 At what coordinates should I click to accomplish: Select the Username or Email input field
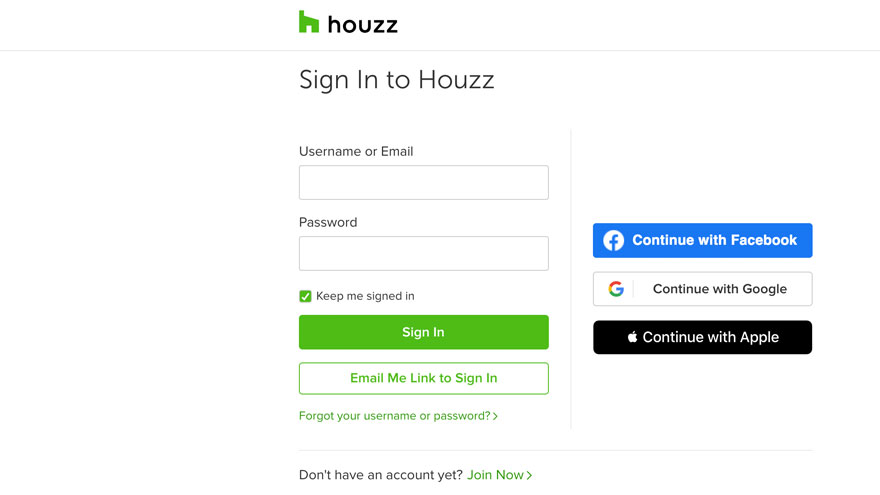[x=424, y=182]
